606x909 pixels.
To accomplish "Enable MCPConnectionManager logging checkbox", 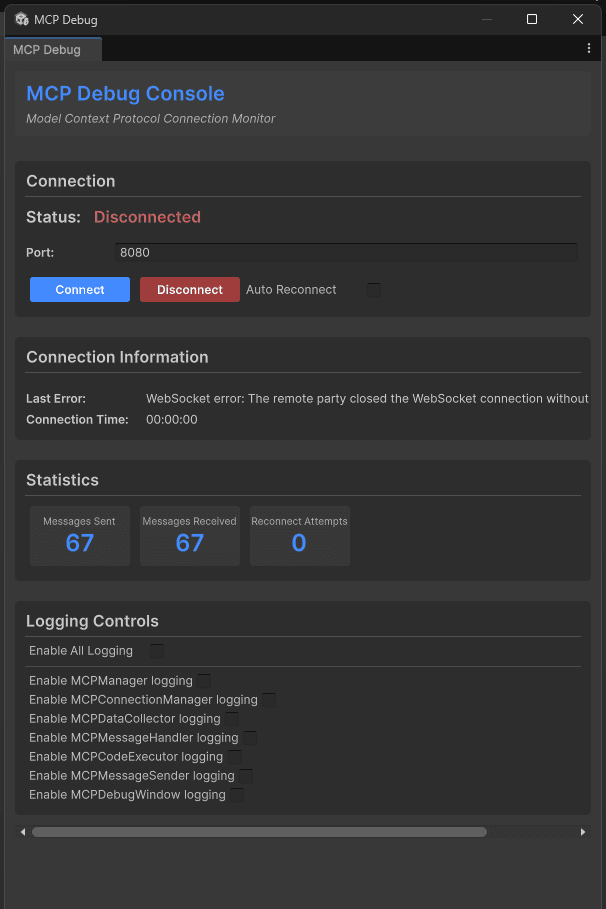I will coord(268,700).
